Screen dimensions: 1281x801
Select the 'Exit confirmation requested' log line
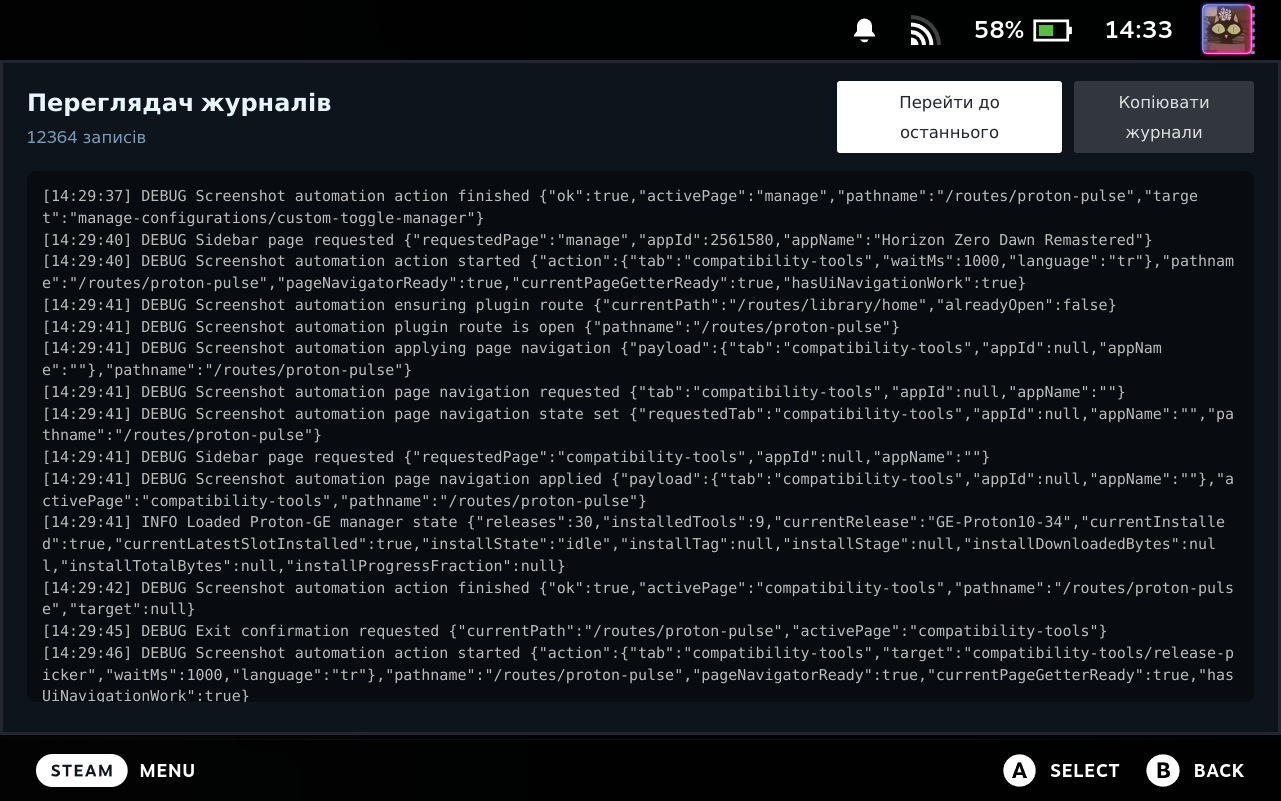(575, 631)
